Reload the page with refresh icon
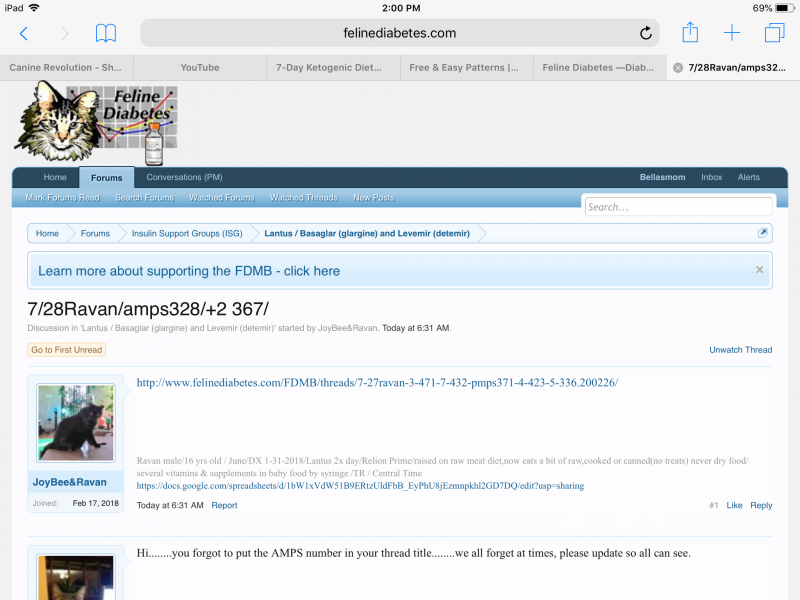Viewport: 800px width, 600px height. (645, 33)
